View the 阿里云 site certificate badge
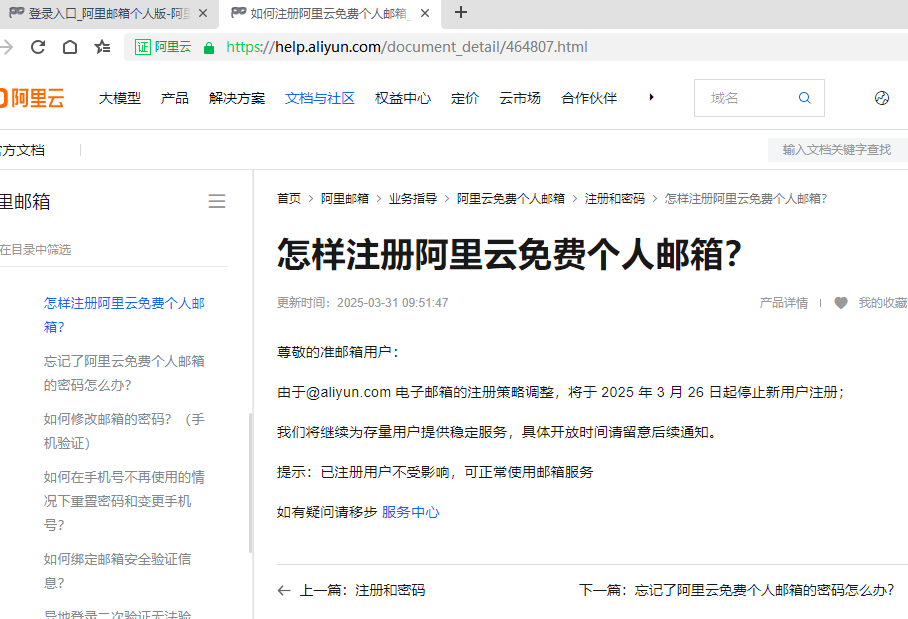 [163, 47]
